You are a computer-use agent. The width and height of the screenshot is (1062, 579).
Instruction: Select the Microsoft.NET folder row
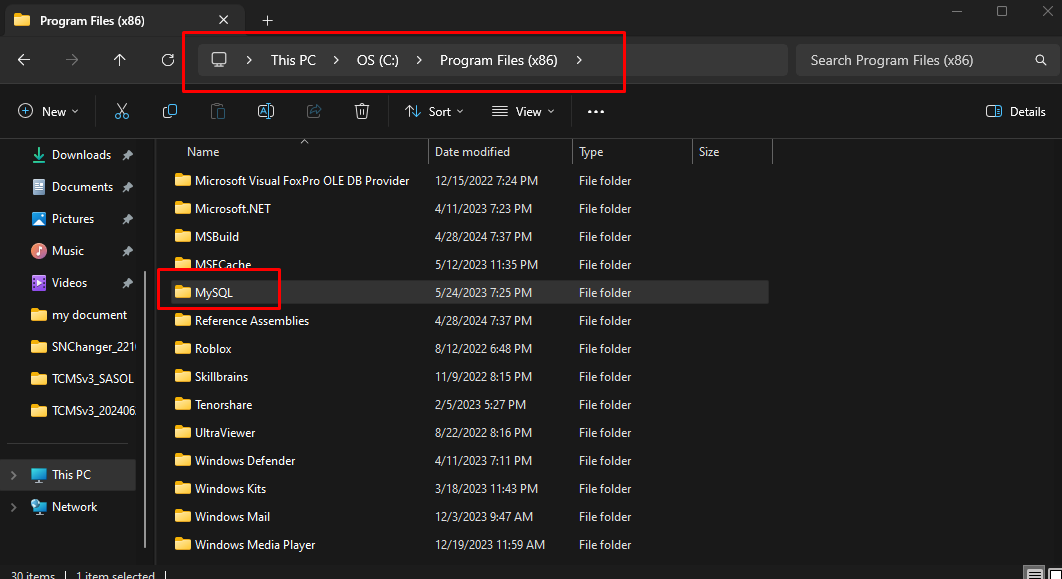click(x=469, y=209)
